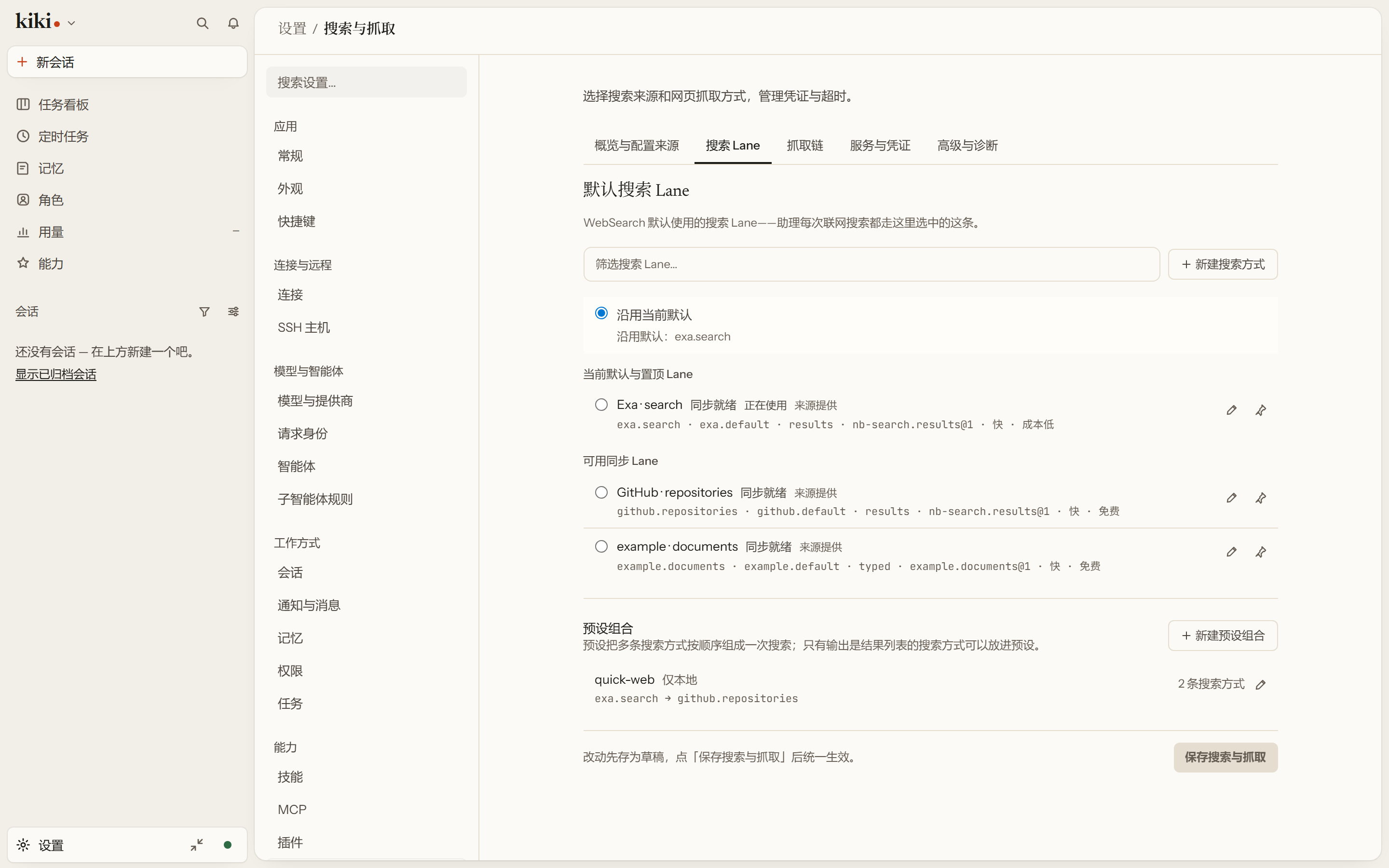Open 快捷键 settings page
The width and height of the screenshot is (1389, 868).
[x=366, y=222]
